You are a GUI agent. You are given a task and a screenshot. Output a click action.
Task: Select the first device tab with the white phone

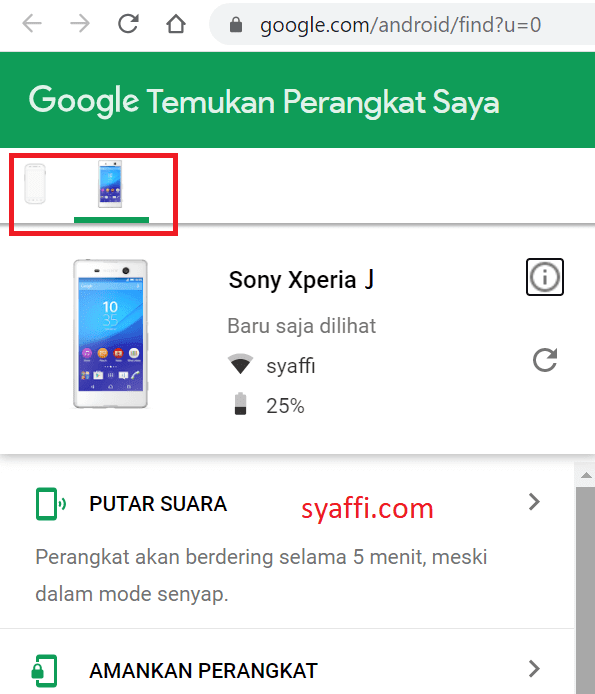35,184
